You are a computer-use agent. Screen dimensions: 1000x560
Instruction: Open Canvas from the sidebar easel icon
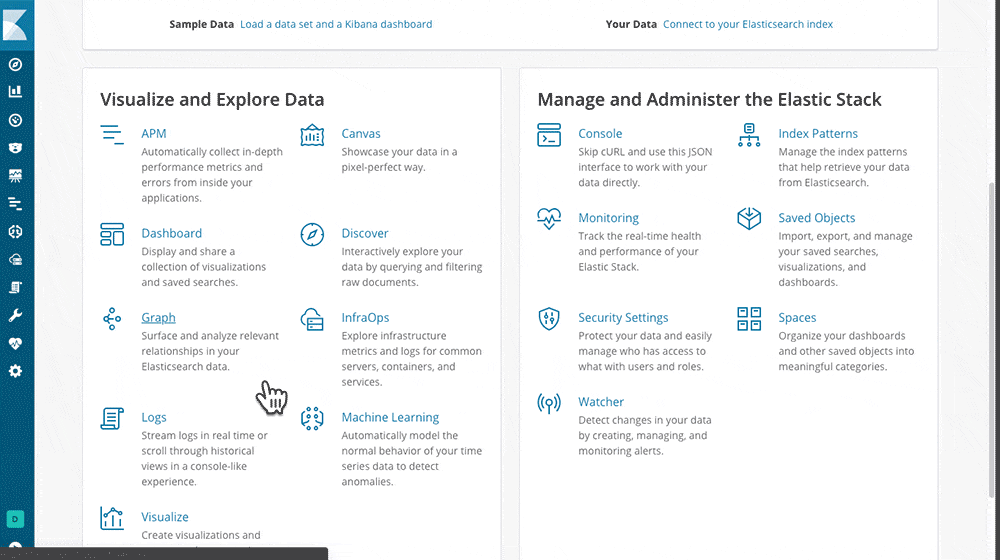pyautogui.click(x=15, y=175)
